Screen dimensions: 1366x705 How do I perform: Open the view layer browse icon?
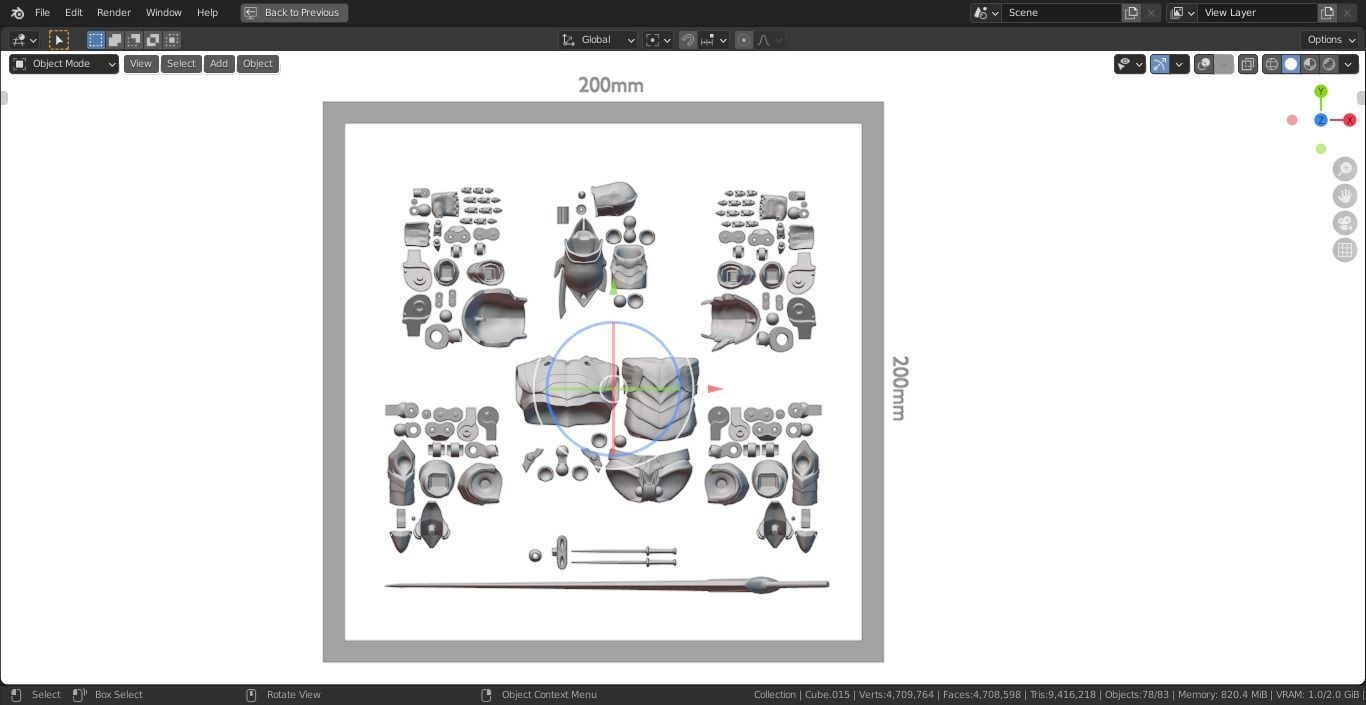pos(1182,13)
